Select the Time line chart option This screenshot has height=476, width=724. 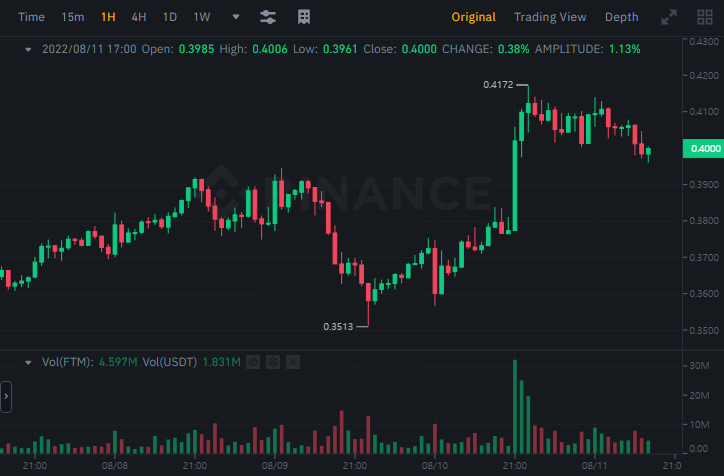pos(31,17)
